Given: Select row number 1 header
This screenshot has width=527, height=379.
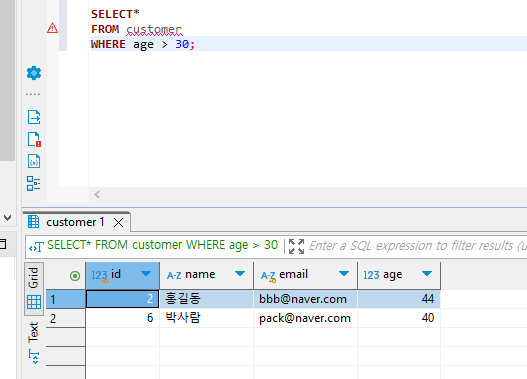Looking at the screenshot, I should [66, 299].
